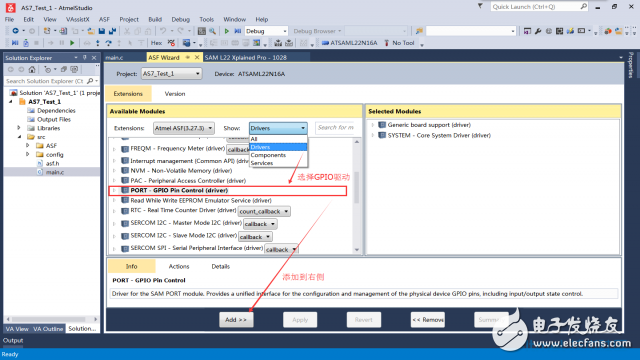Open the Atmel ASF(3.27.3) extensions dropdown
This screenshot has height=360, width=640.
click(184, 128)
